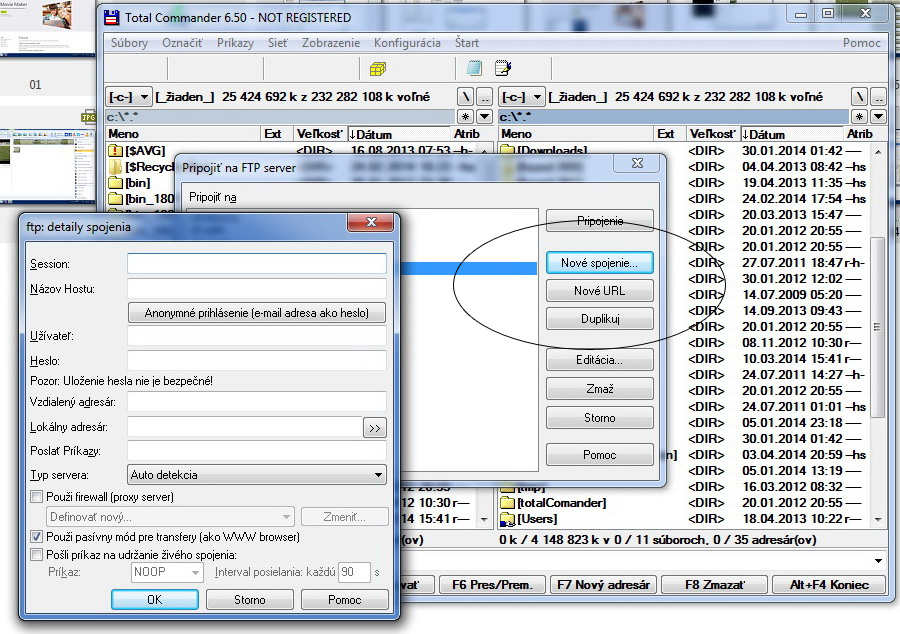Expand the command line history dropdown

[x=879, y=561]
